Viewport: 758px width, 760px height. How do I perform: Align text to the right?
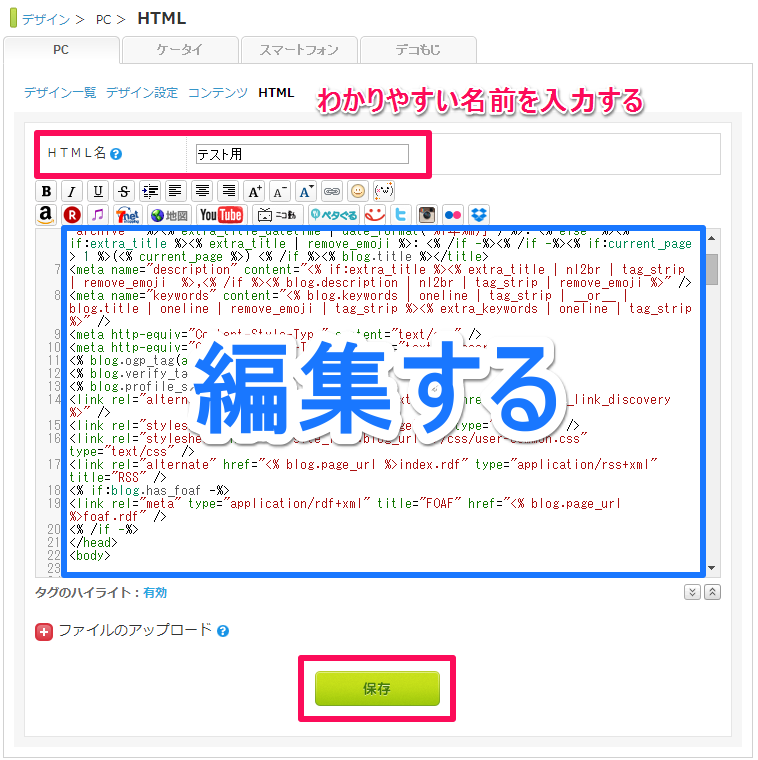(x=228, y=191)
